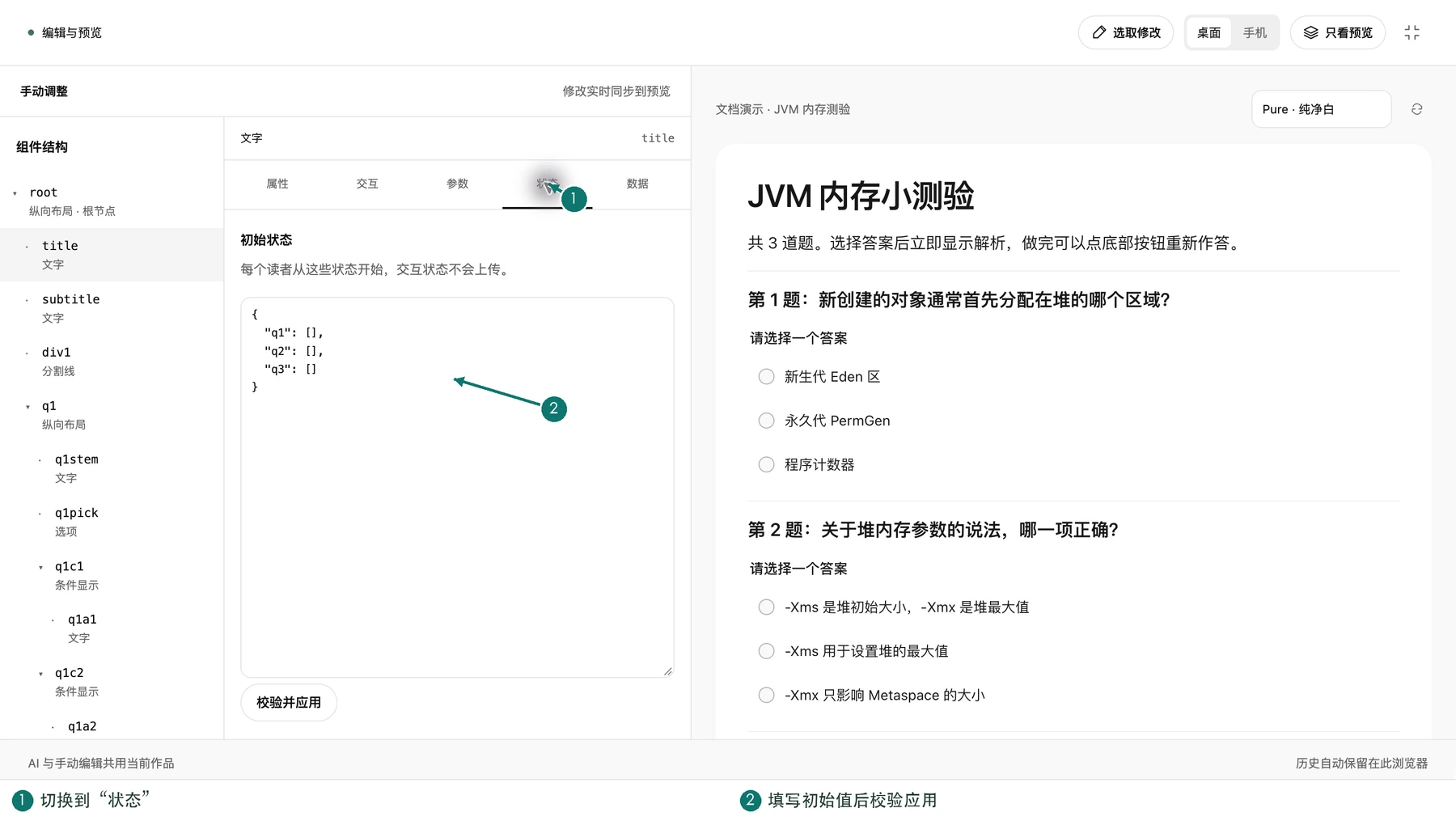
Task: Click the 历史自动保留在此浏览器 status text
Action: click(x=1361, y=764)
